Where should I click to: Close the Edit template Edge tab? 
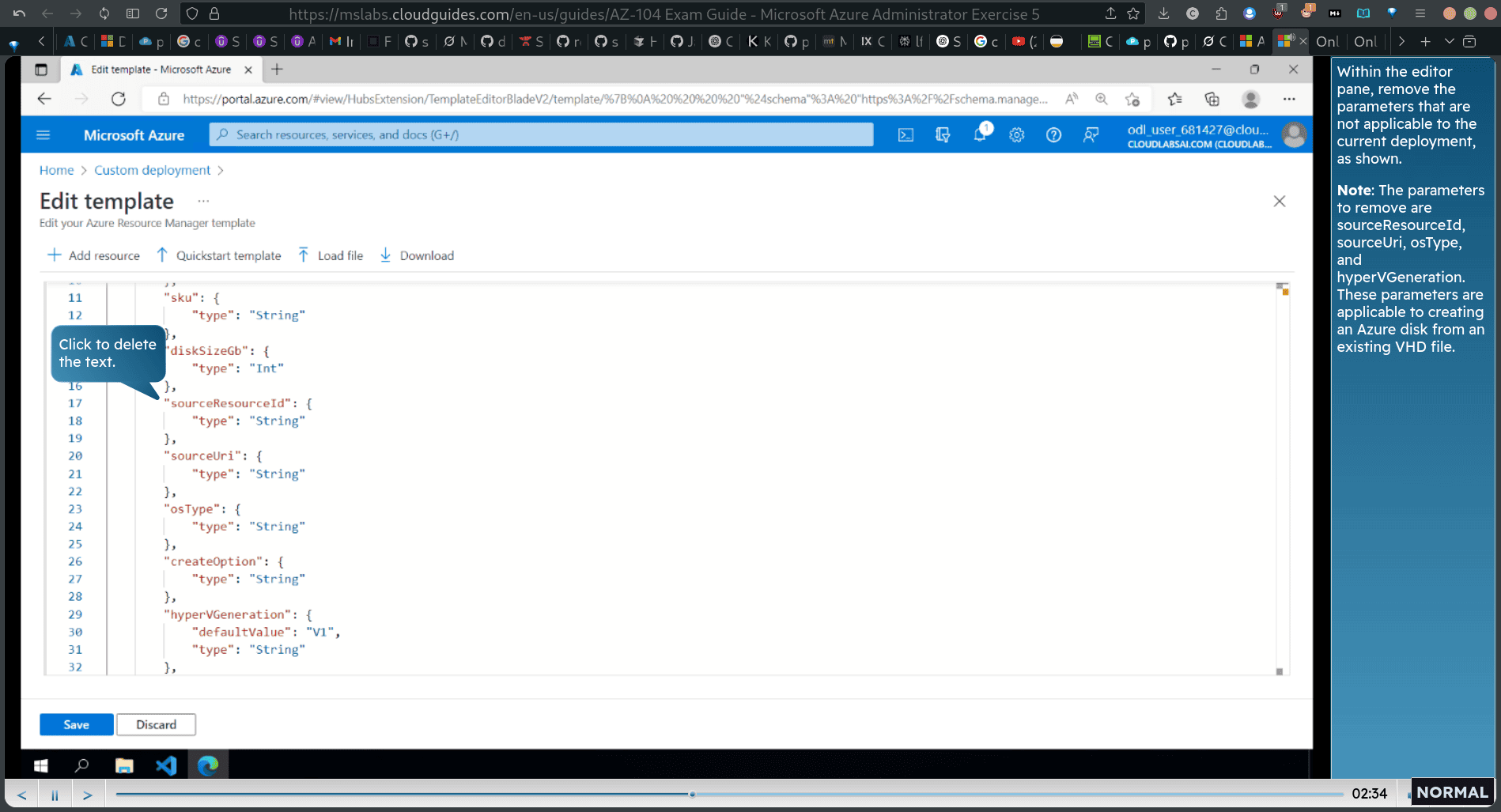[248, 70]
